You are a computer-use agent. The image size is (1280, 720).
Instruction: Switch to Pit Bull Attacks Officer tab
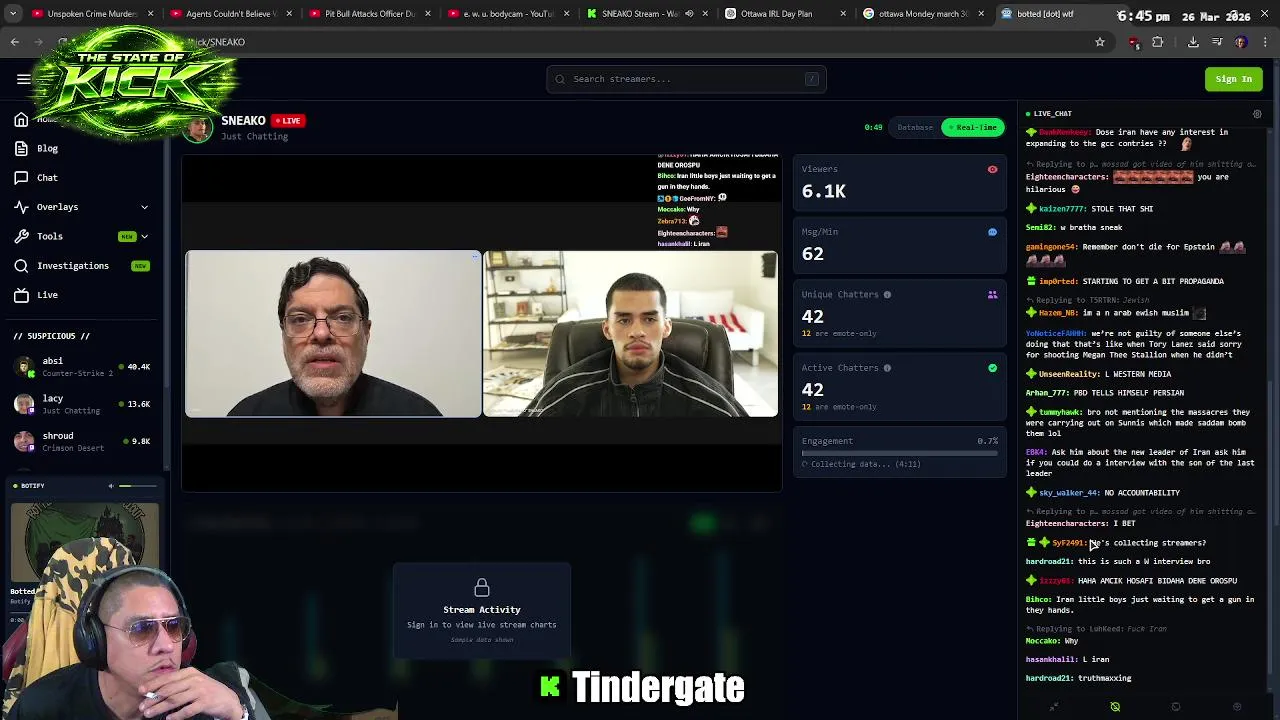pos(368,14)
